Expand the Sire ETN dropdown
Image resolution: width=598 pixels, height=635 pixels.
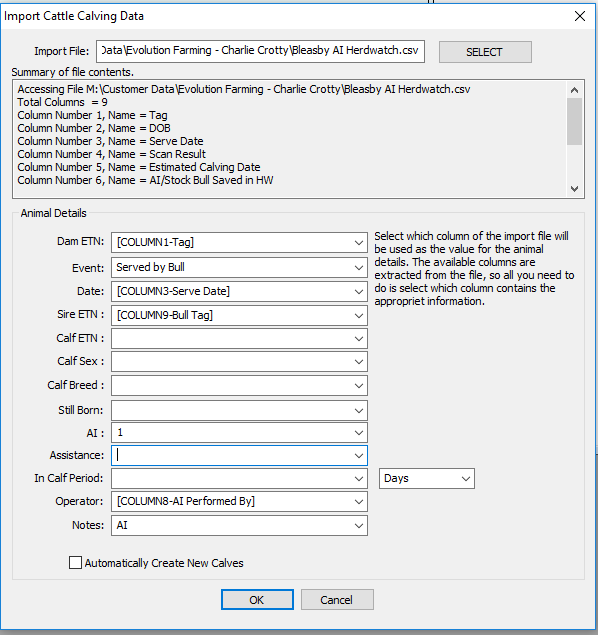pyautogui.click(x=239, y=315)
